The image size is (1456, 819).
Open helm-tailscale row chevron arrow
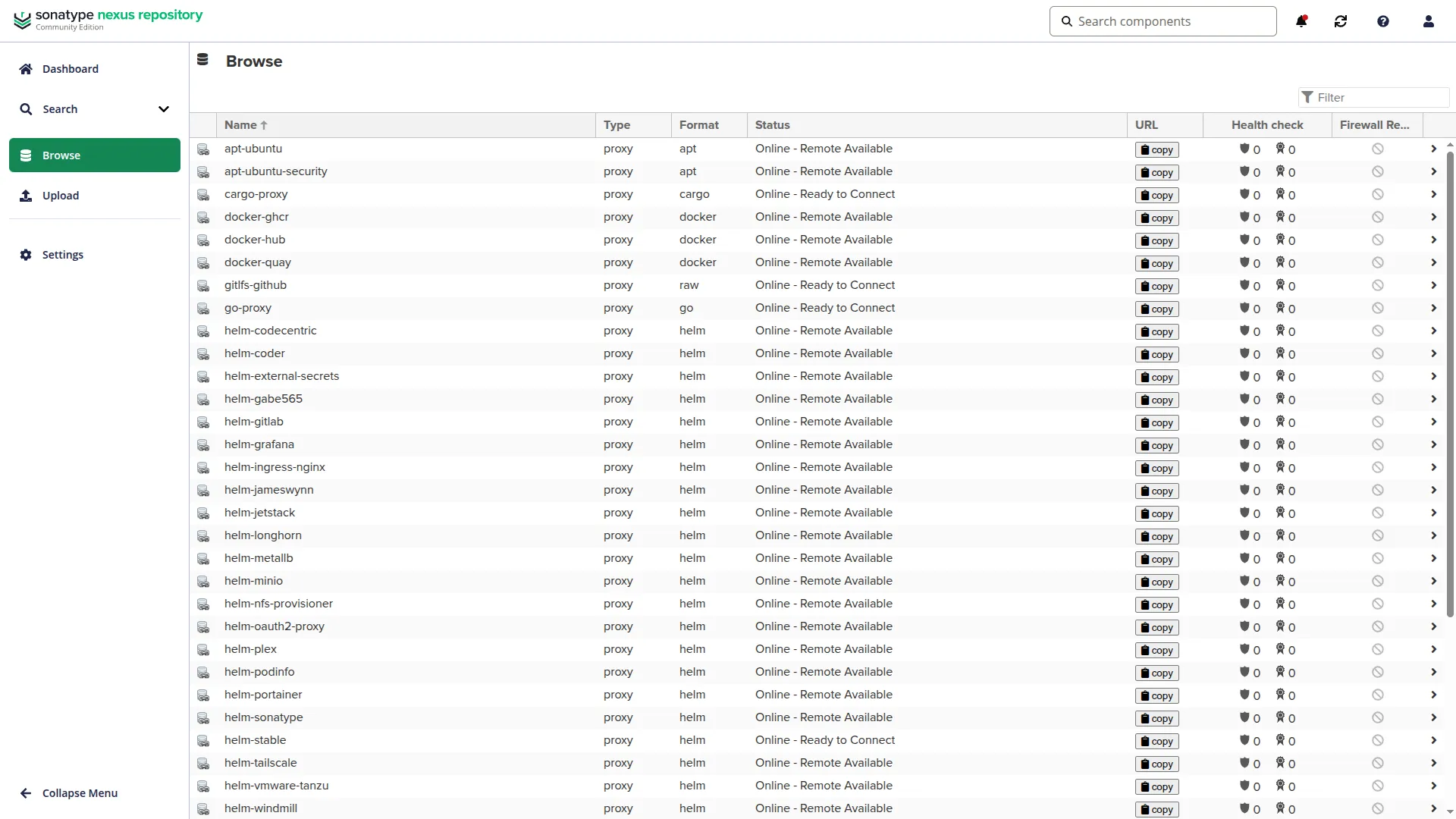[1433, 763]
